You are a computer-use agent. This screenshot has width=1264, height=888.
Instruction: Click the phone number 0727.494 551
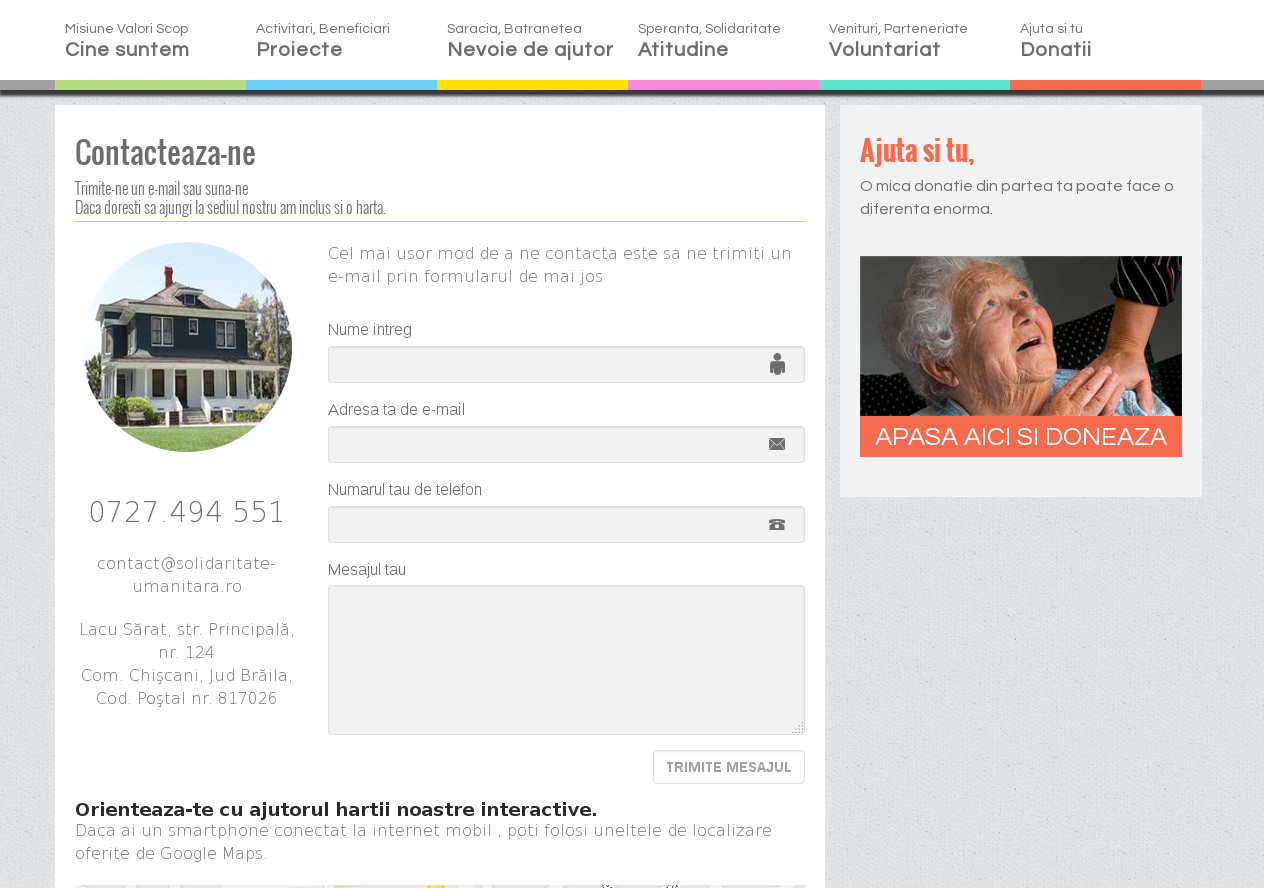pos(187,511)
